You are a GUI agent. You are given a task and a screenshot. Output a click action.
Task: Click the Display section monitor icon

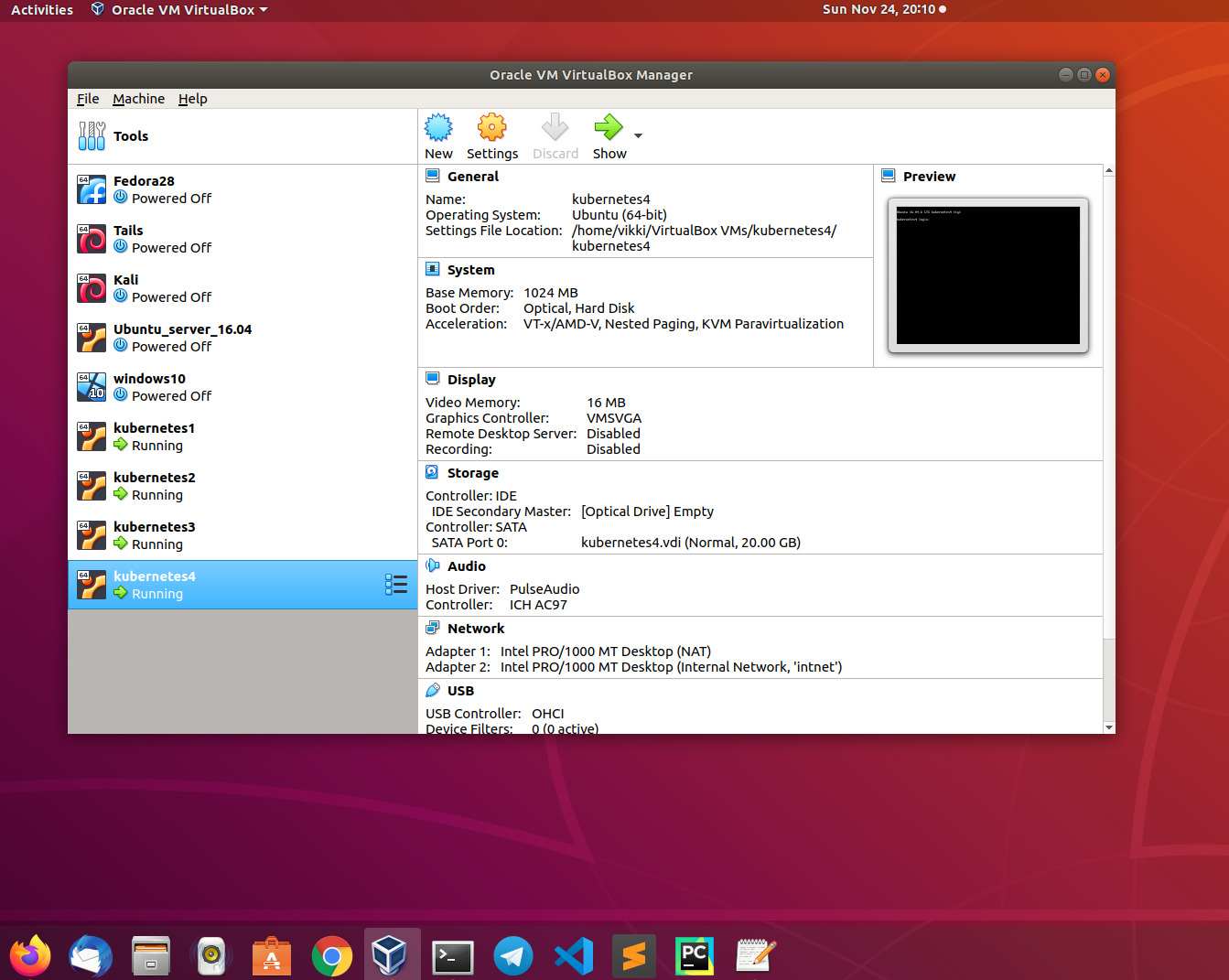pyautogui.click(x=432, y=379)
